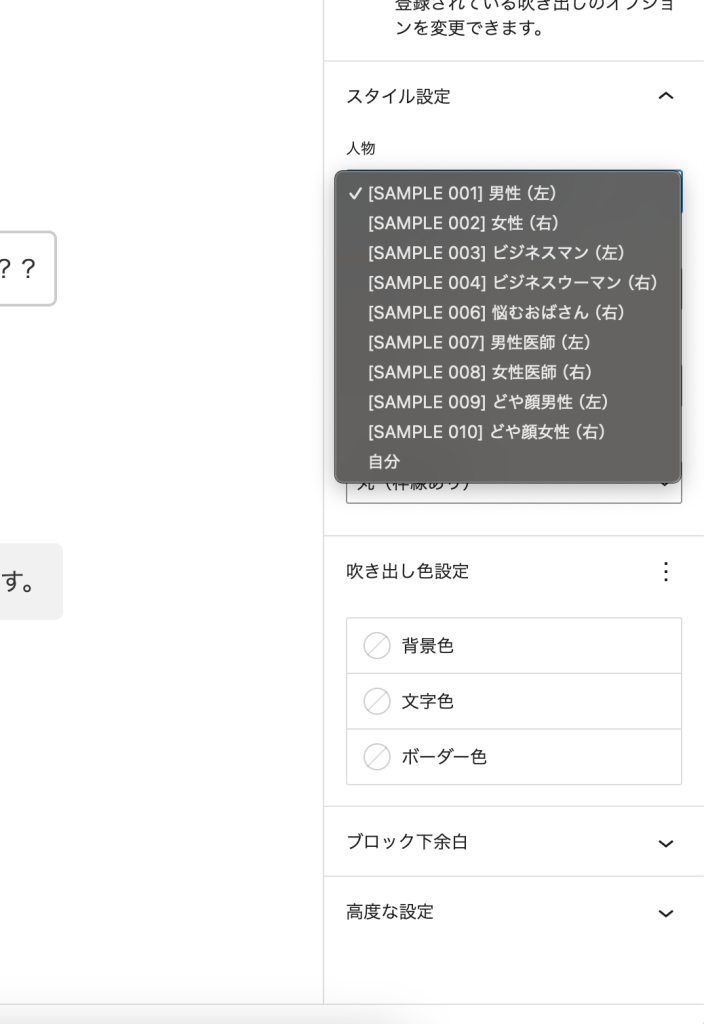This screenshot has height=1024, width=704.
Task: Select [SAMPLE 007] 男性医師 (左) option
Action: coord(480,343)
